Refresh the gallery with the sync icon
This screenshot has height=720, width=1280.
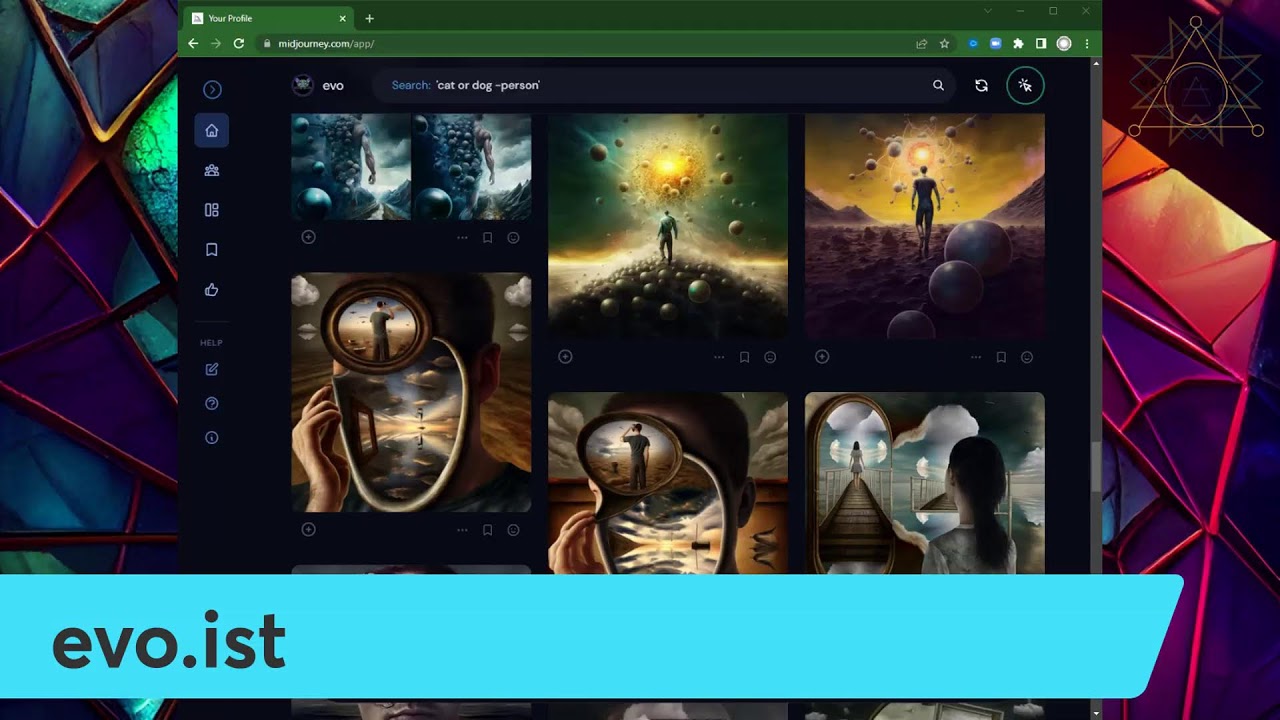[x=981, y=86]
